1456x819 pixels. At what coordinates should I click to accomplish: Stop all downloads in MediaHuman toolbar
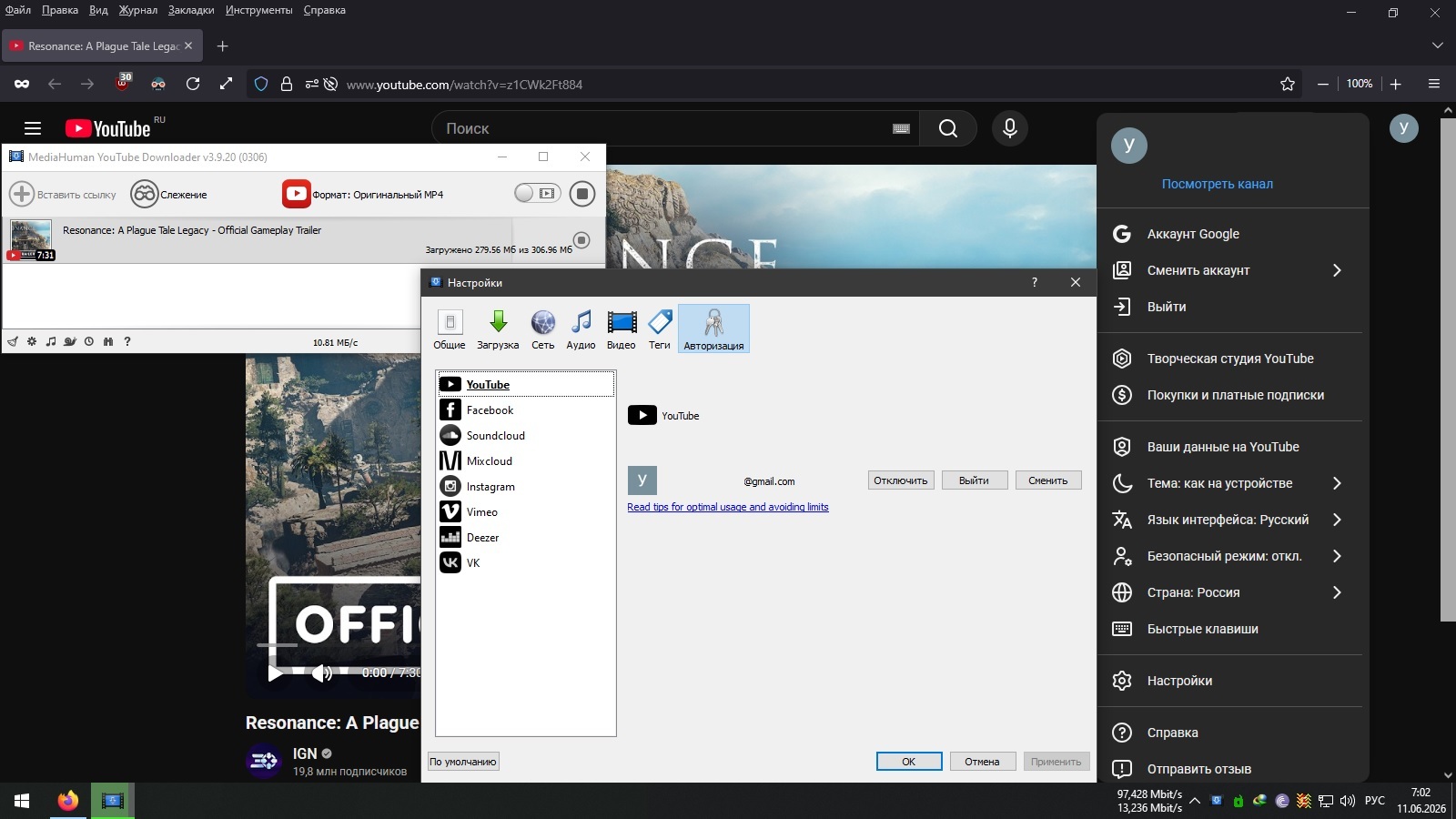[x=582, y=194]
